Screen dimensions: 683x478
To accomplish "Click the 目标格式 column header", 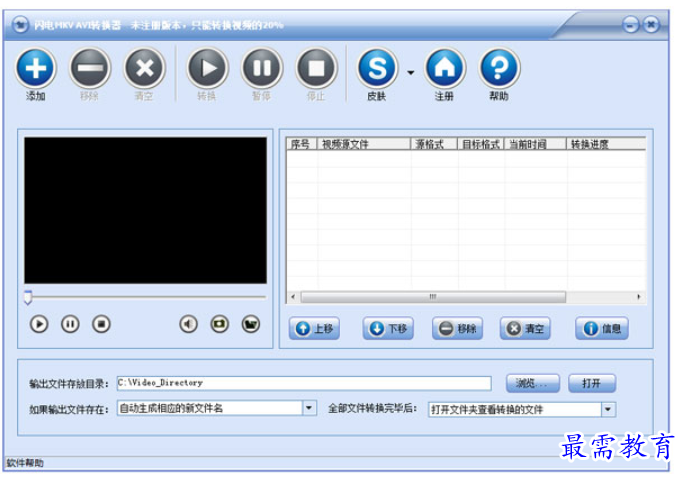I will click(480, 144).
